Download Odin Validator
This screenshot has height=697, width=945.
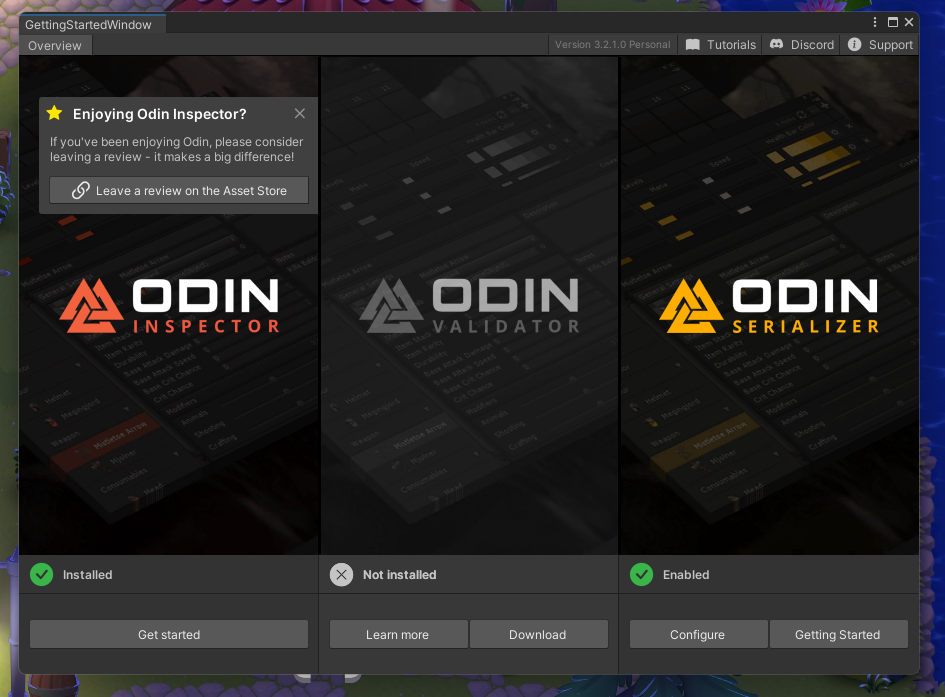click(x=538, y=635)
